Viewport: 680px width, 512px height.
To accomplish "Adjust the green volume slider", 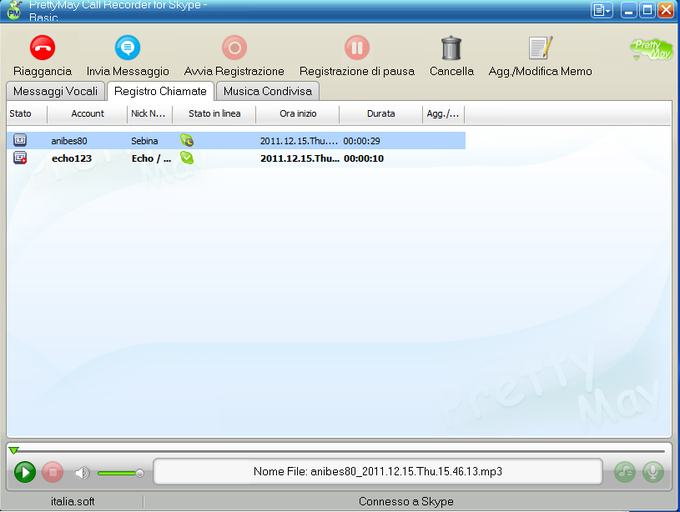I will 121,473.
